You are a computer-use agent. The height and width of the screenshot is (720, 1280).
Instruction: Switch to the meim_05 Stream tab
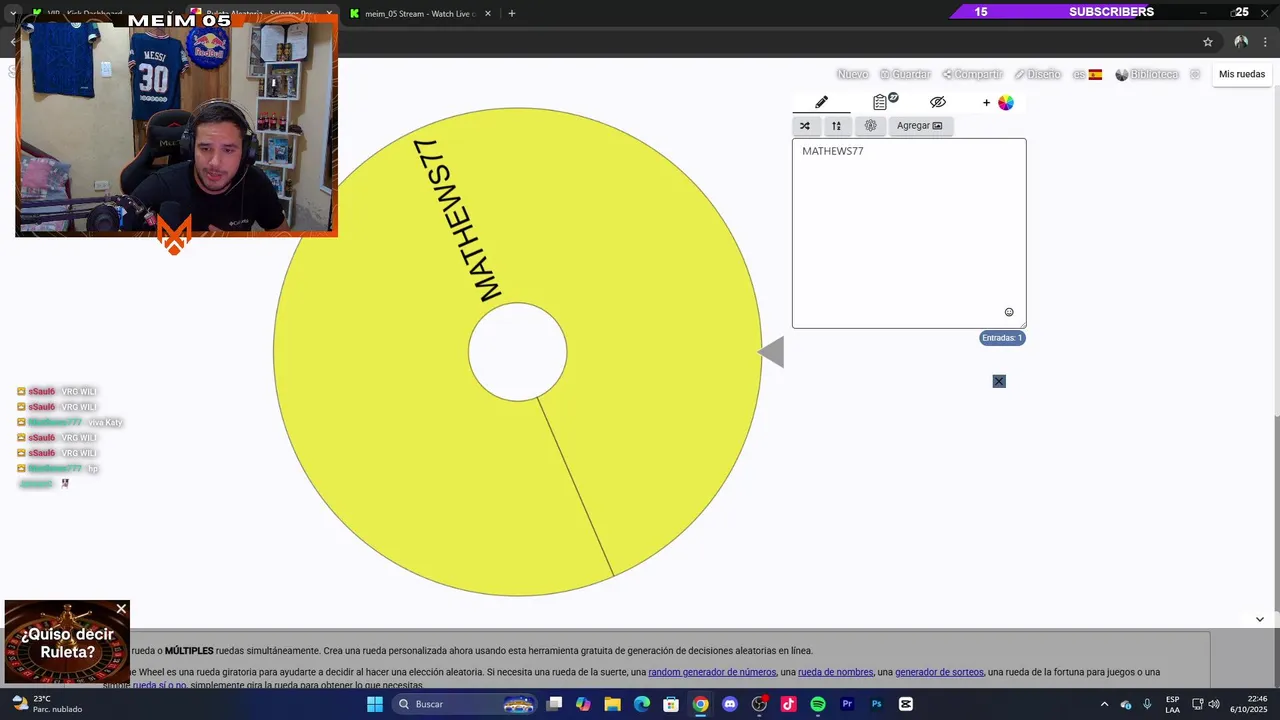tap(420, 14)
